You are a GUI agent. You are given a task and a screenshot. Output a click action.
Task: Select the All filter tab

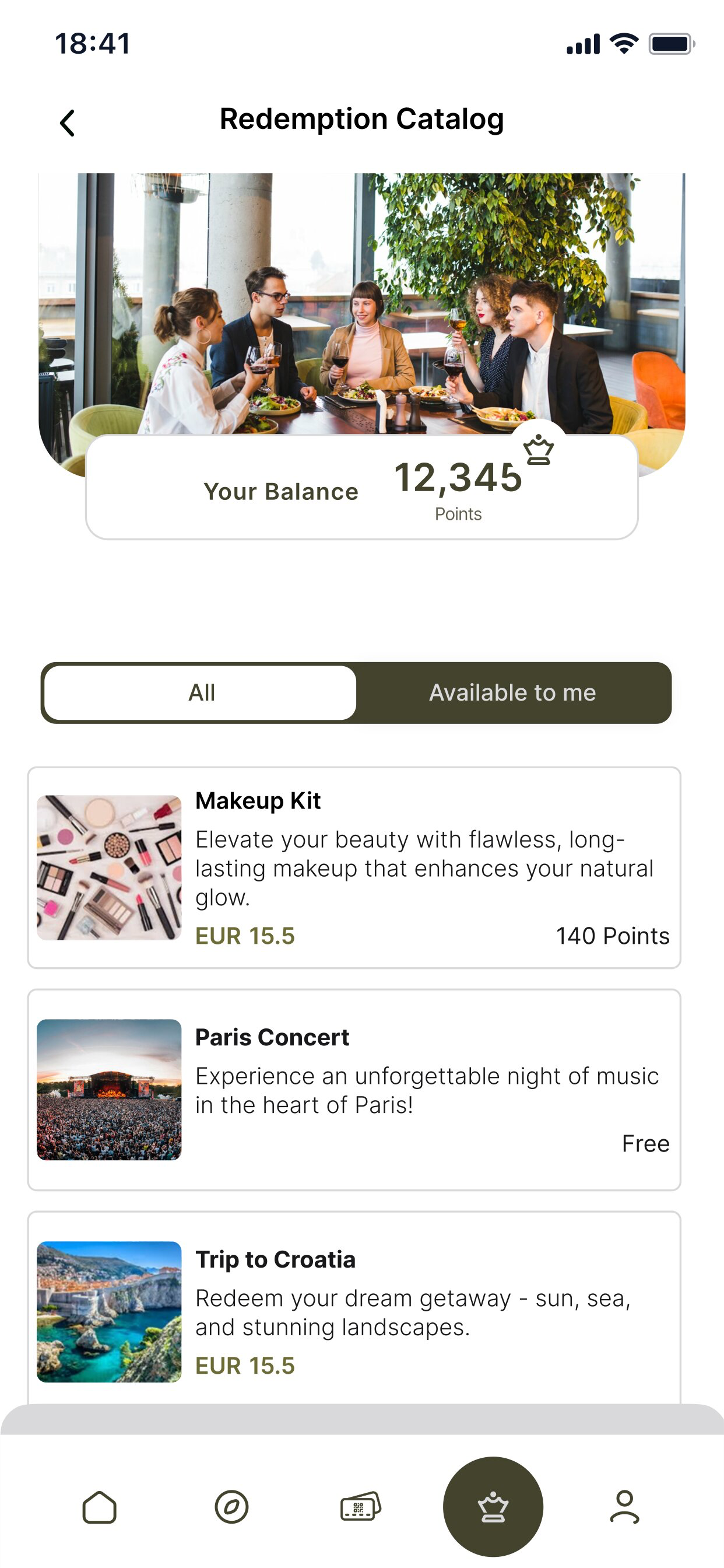tap(201, 692)
